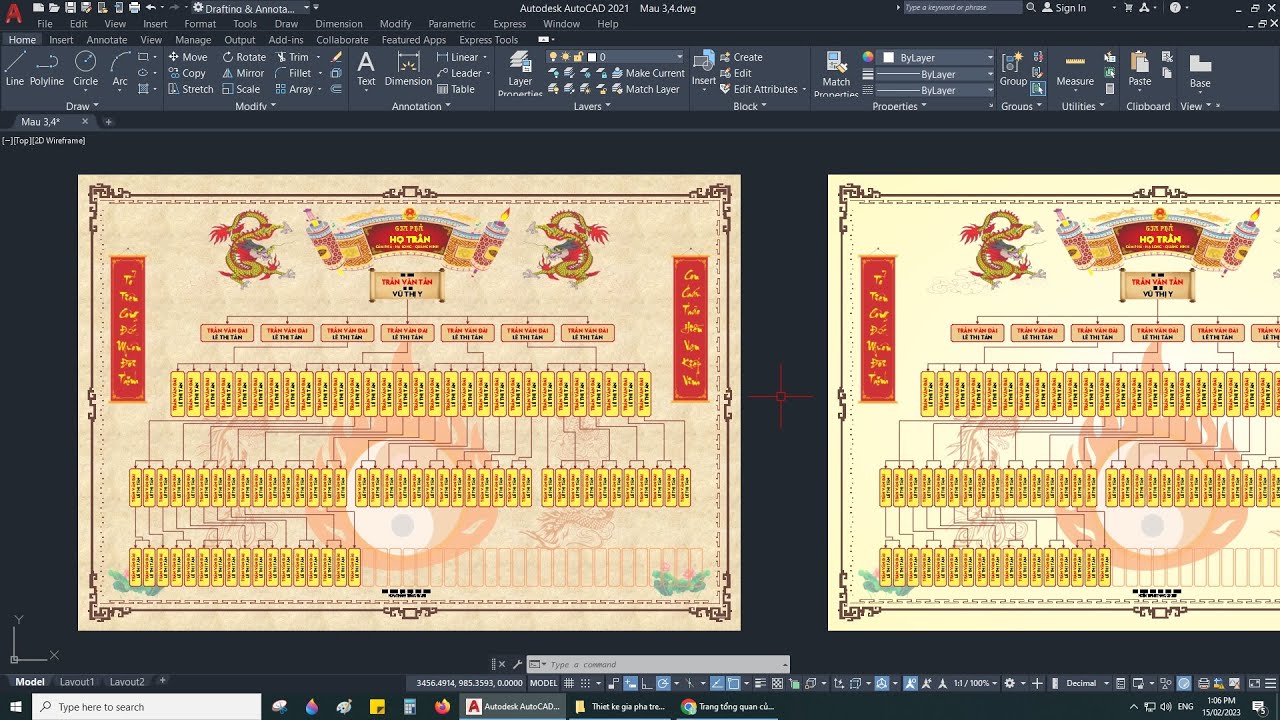Select the Polyline tool
1280x720 pixels.
(x=46, y=69)
